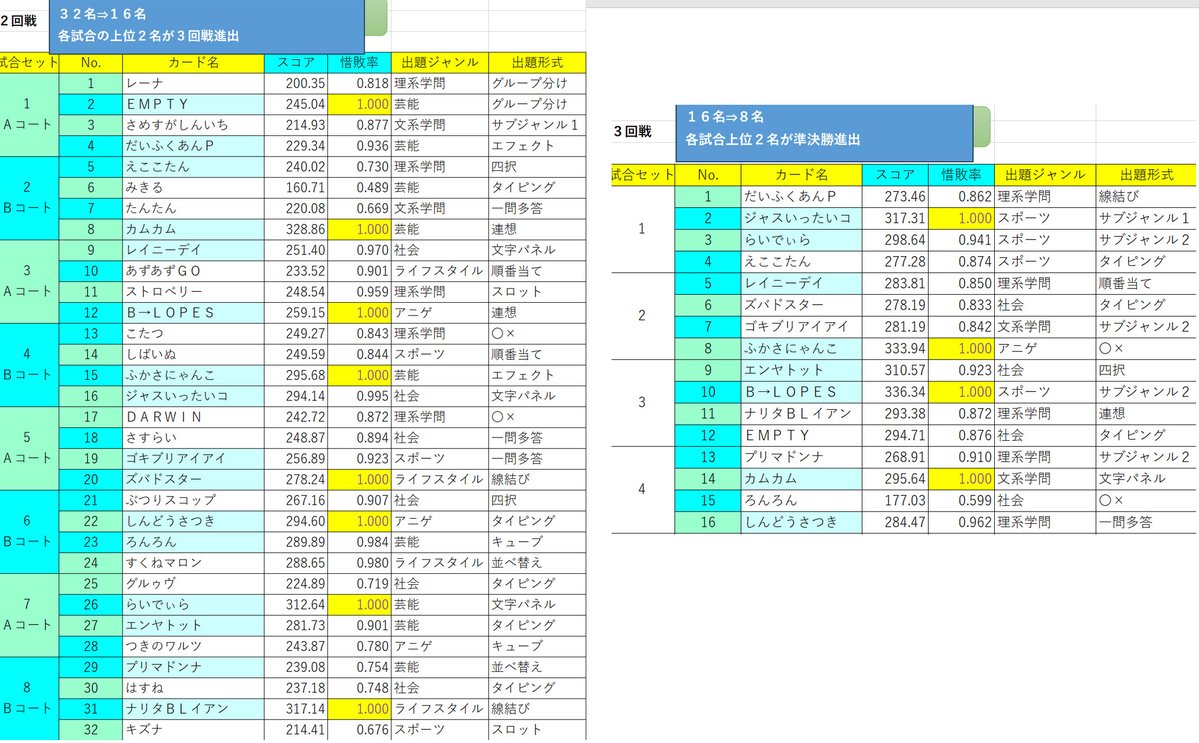Select the score cell '295.68'

(x=296, y=375)
